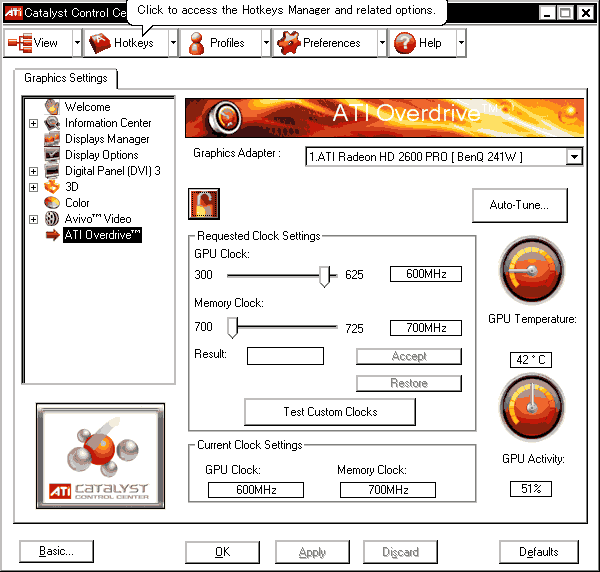
Task: Click the Displays Manager icon
Action: coord(52,139)
